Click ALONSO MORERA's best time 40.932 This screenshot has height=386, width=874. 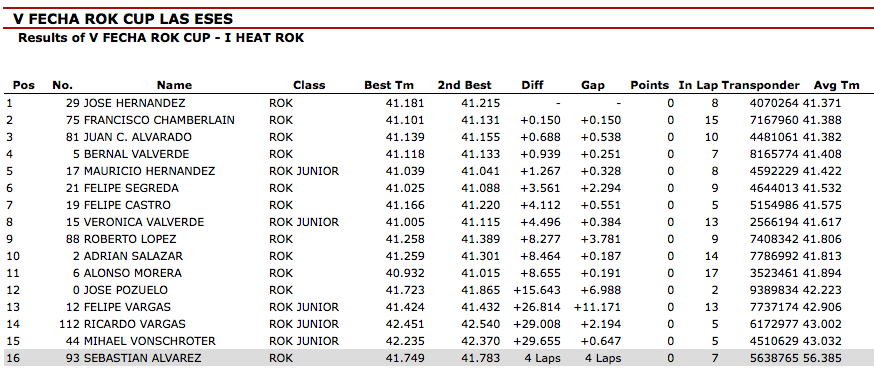point(405,273)
